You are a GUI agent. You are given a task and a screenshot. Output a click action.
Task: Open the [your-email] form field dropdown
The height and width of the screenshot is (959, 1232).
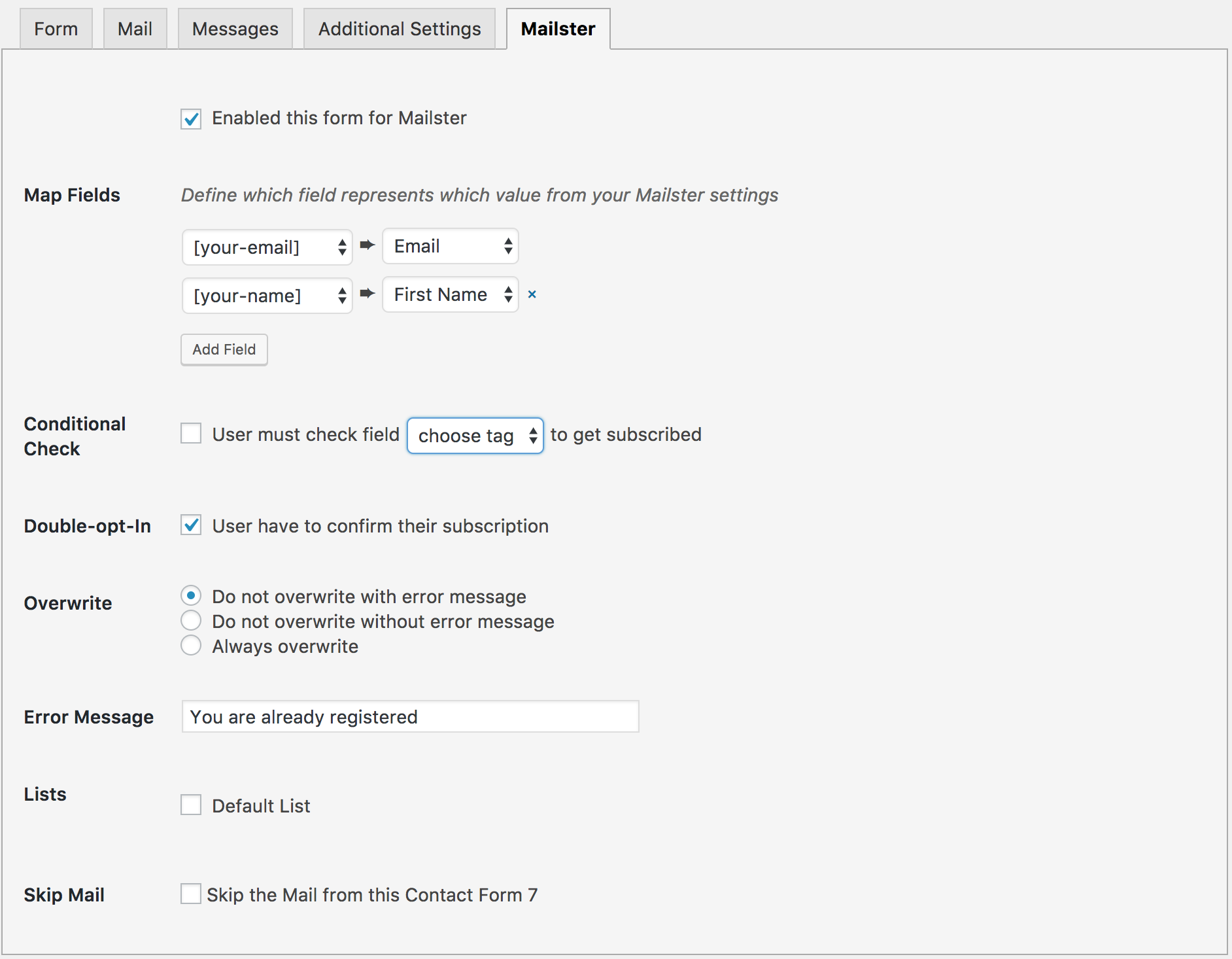coord(267,247)
